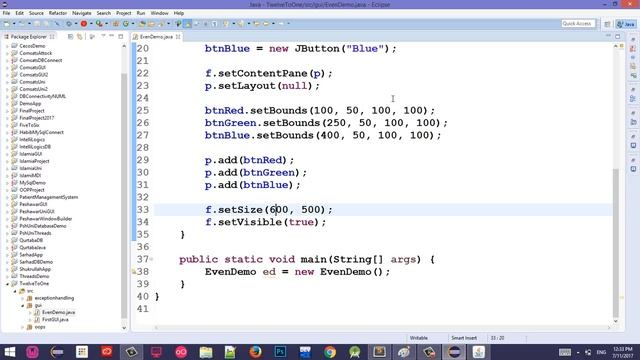Click Link with Editor icon in Package Explorer

(x=80, y=37)
